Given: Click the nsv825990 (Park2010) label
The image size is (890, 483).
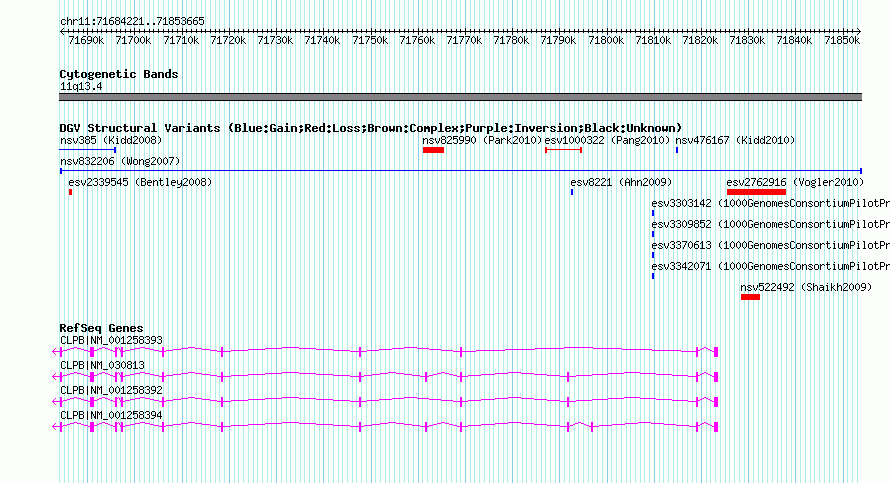Looking at the screenshot, I should pos(482,140).
